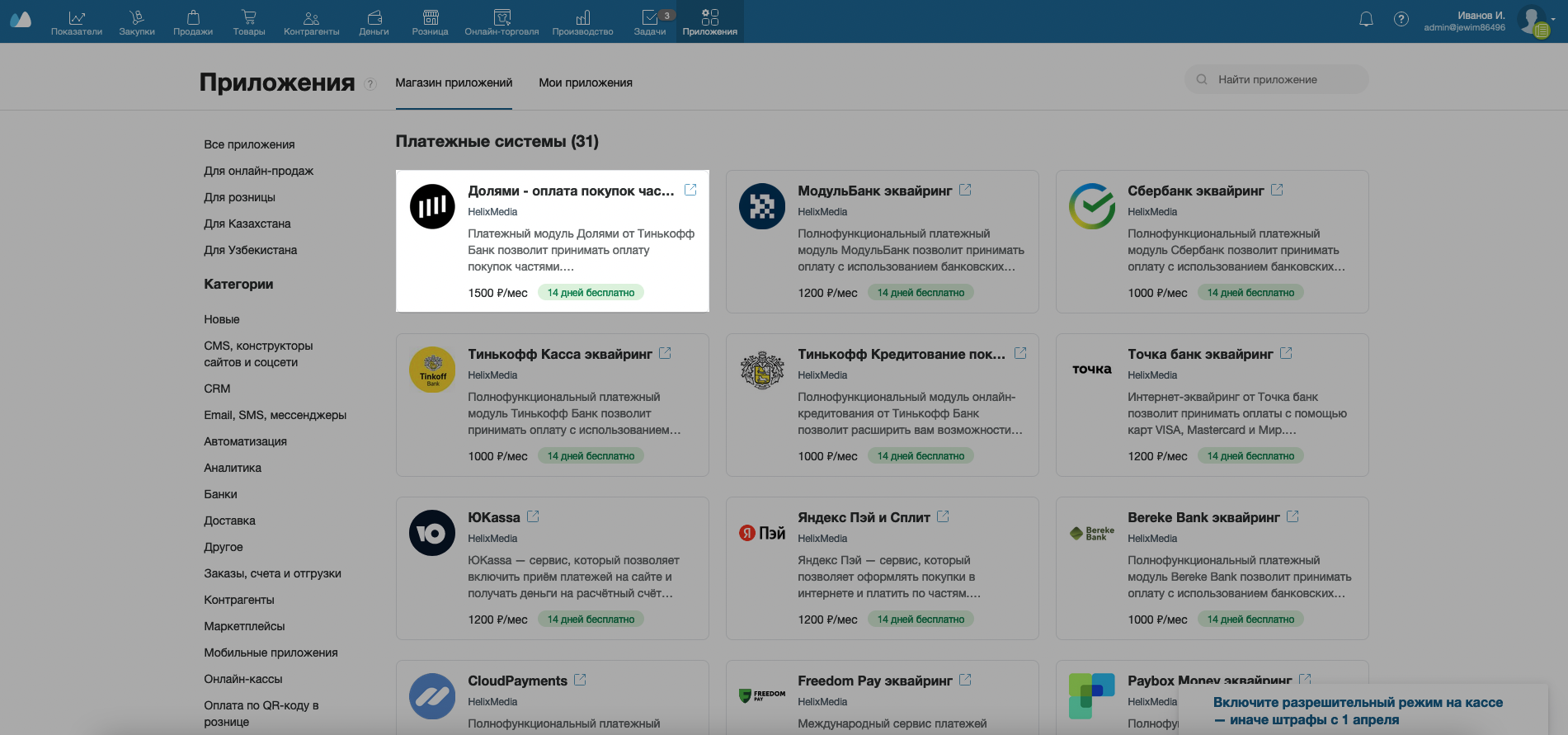This screenshot has height=735, width=1568.
Task: Open the Долями app logo thumbnail
Action: tap(432, 206)
